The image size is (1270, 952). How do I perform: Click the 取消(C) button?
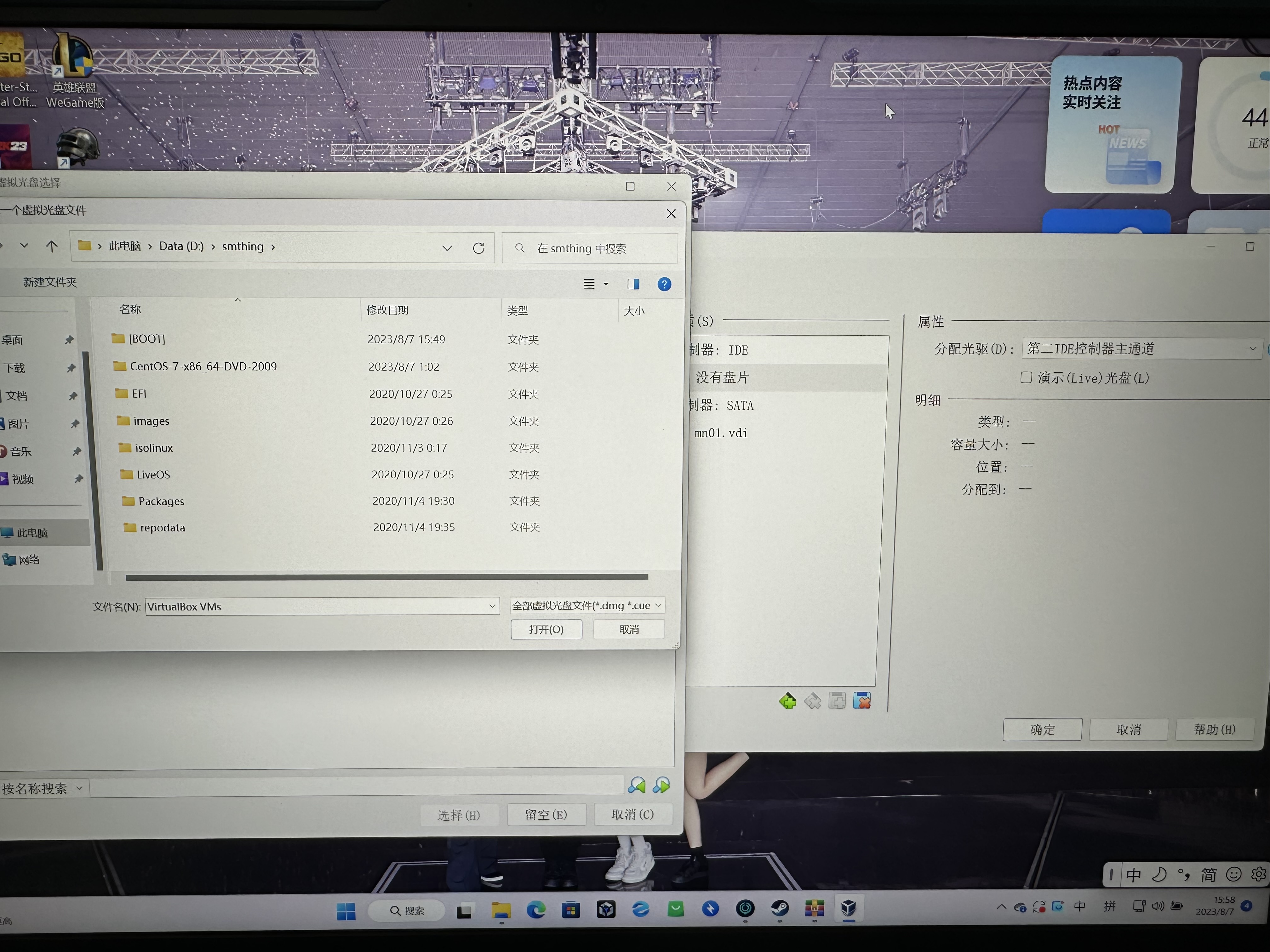[x=633, y=814]
